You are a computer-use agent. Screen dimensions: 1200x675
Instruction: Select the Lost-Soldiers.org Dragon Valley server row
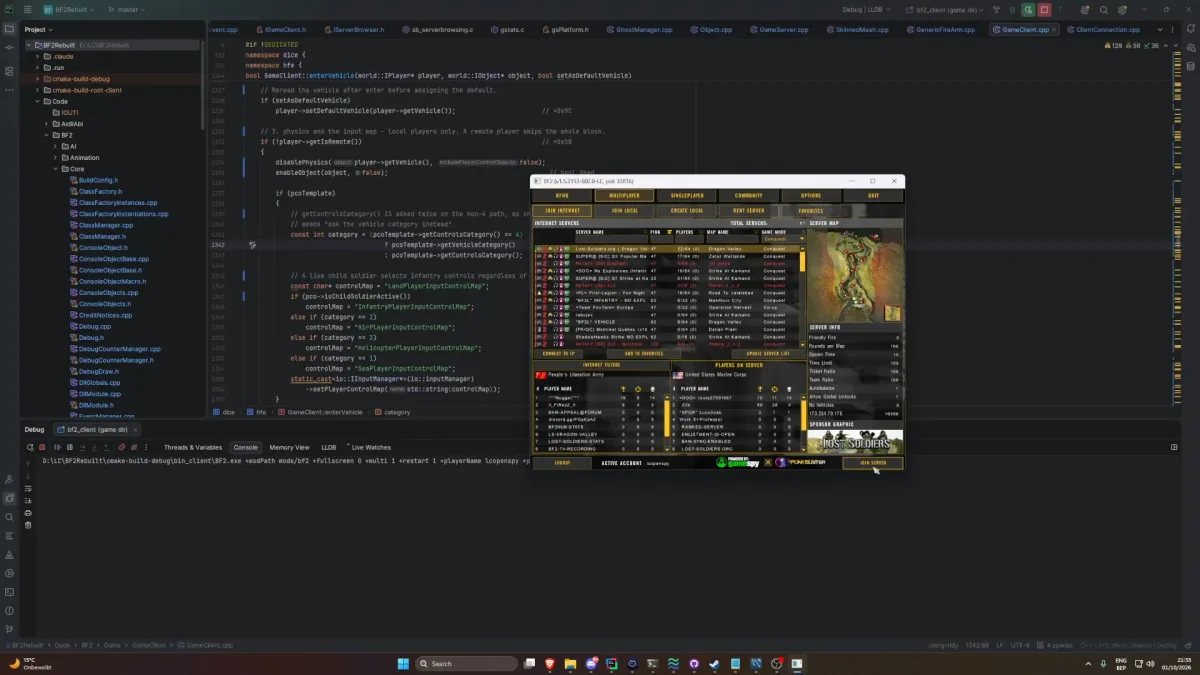667,248
